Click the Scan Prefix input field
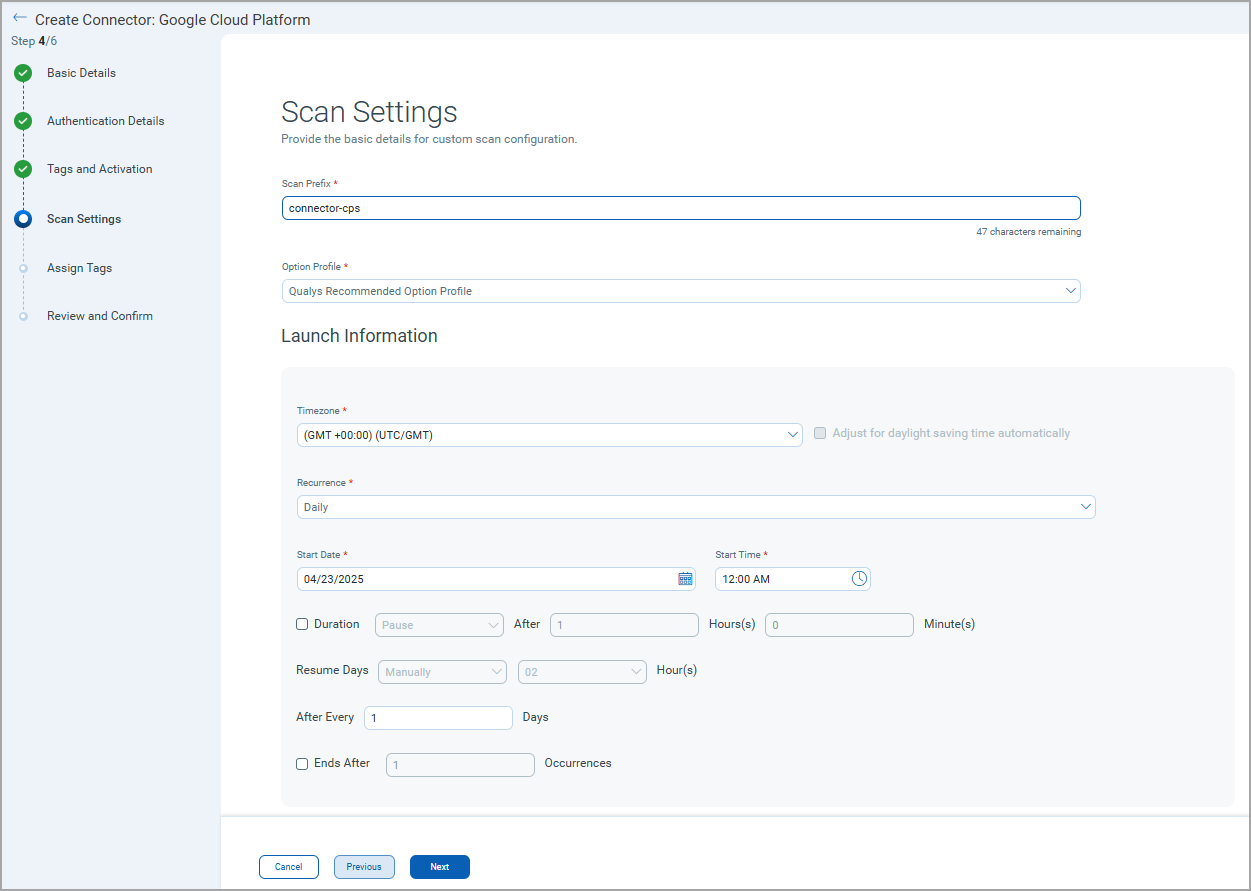Screen dimensions: 1251x891 pyautogui.click(x=681, y=208)
